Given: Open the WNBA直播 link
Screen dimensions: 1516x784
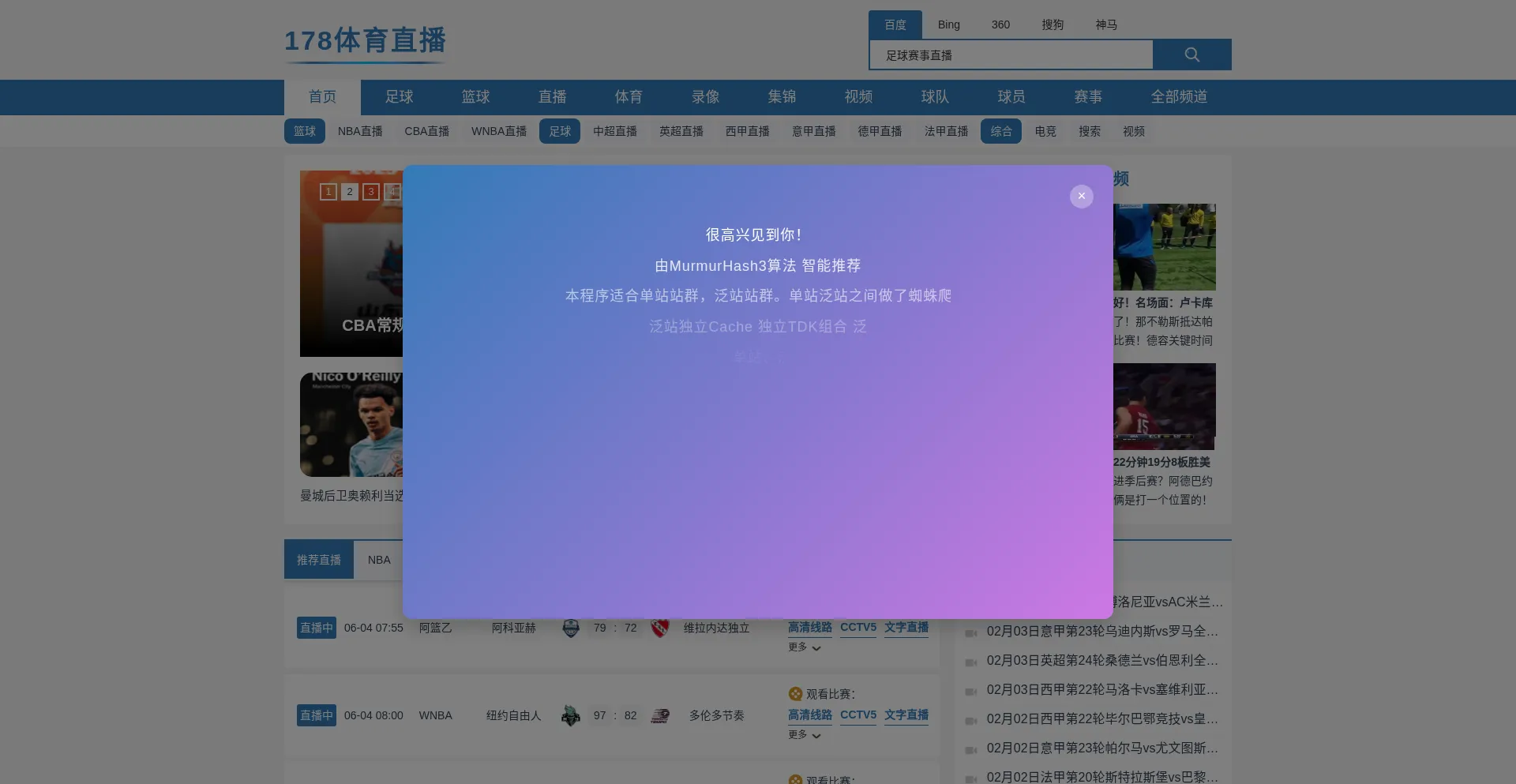Looking at the screenshot, I should [499, 131].
